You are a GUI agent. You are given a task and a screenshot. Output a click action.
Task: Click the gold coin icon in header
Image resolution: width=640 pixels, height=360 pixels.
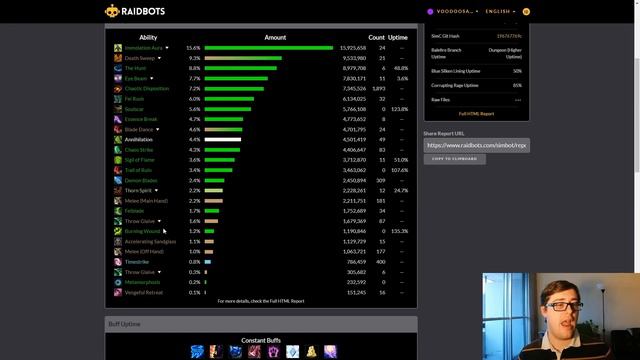[x=526, y=11]
